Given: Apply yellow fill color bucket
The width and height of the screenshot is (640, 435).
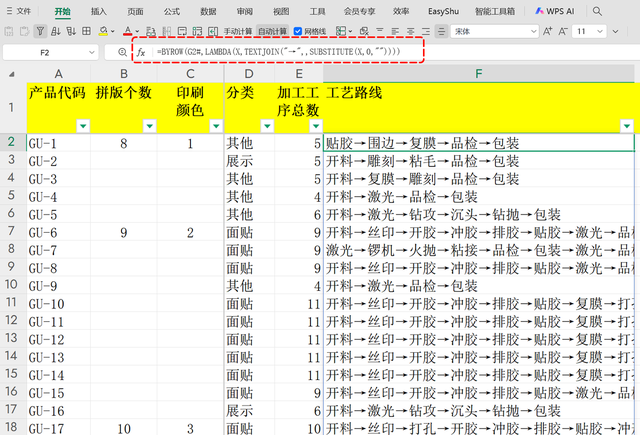Looking at the screenshot, I should pos(103,31).
